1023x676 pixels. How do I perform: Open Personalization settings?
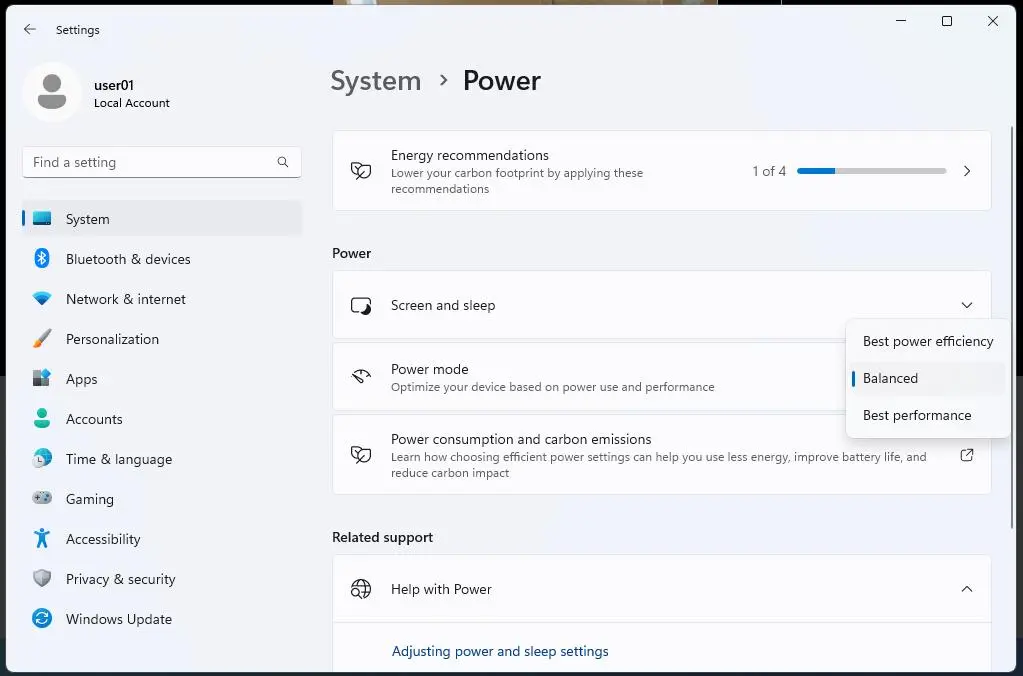tap(162, 339)
